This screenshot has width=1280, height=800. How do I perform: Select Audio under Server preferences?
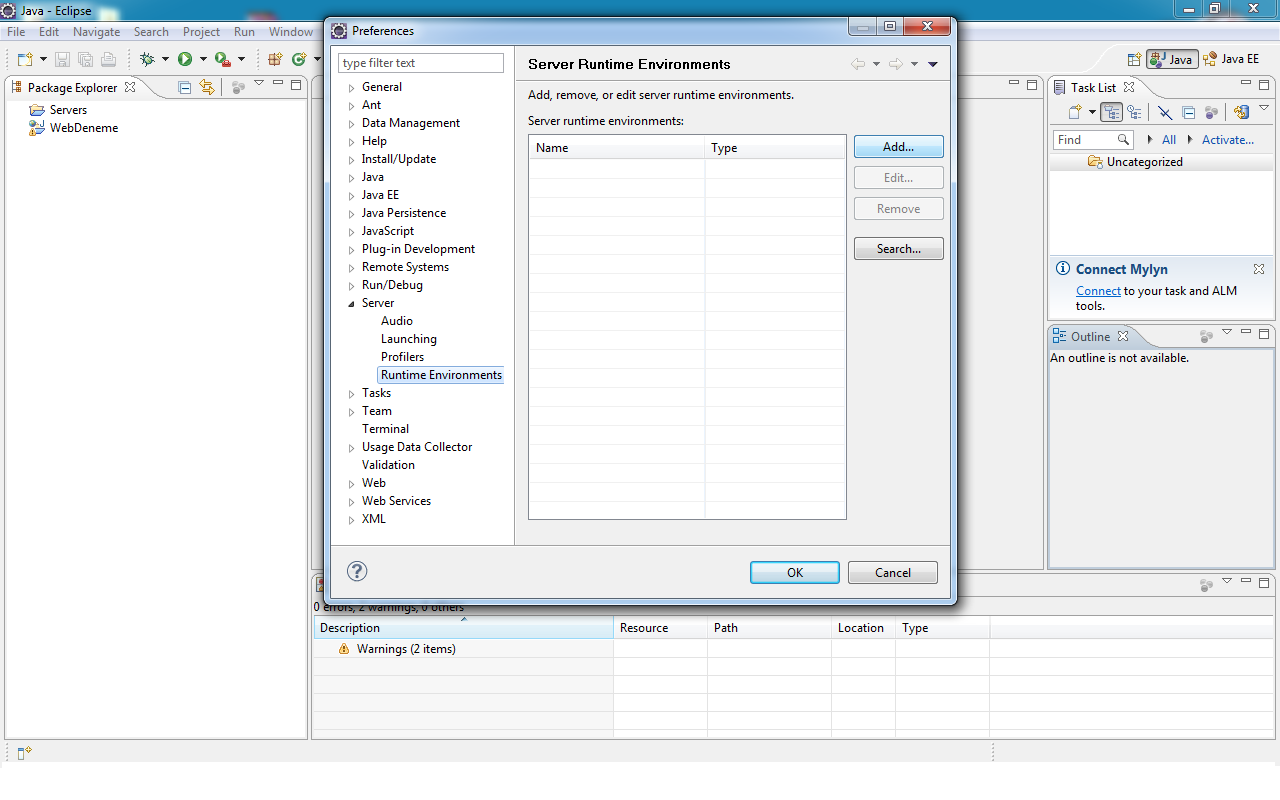click(x=397, y=321)
